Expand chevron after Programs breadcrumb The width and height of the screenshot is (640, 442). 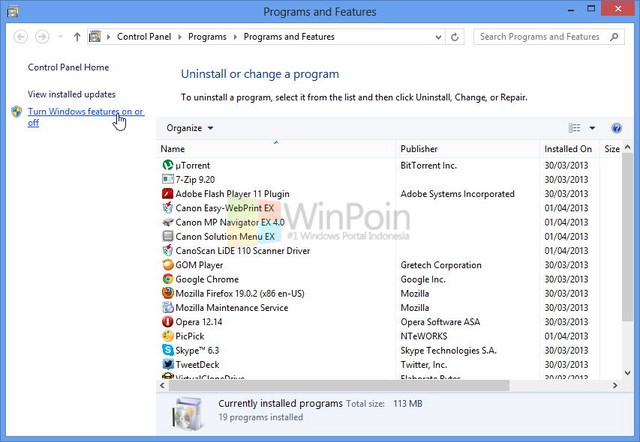pyautogui.click(x=235, y=37)
